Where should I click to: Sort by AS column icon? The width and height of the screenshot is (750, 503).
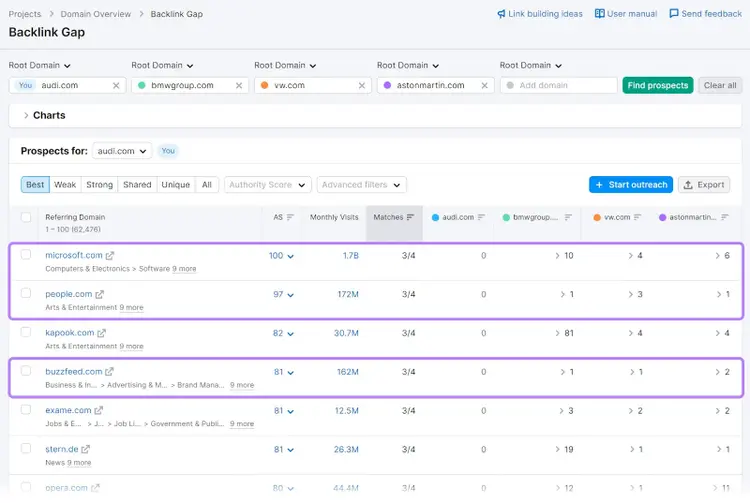point(290,218)
